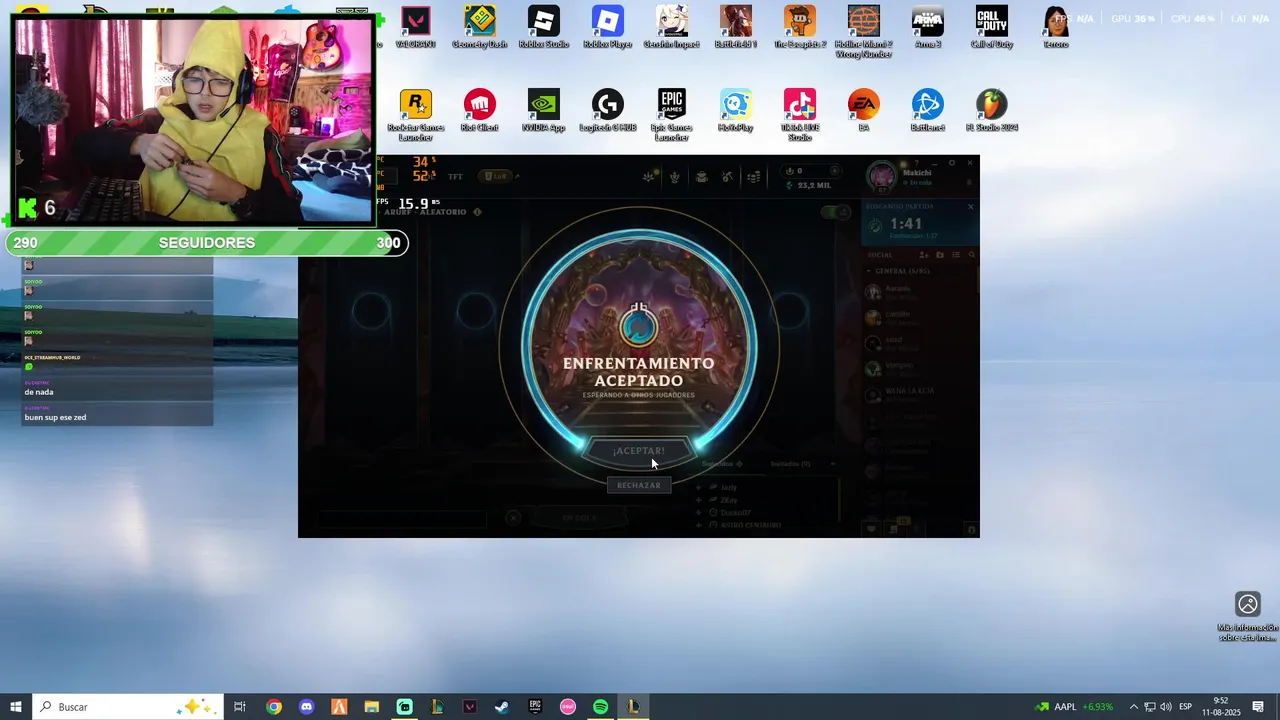Open the VALORANT desktop shortcut
Screen dimensions: 1280x720
[415, 28]
